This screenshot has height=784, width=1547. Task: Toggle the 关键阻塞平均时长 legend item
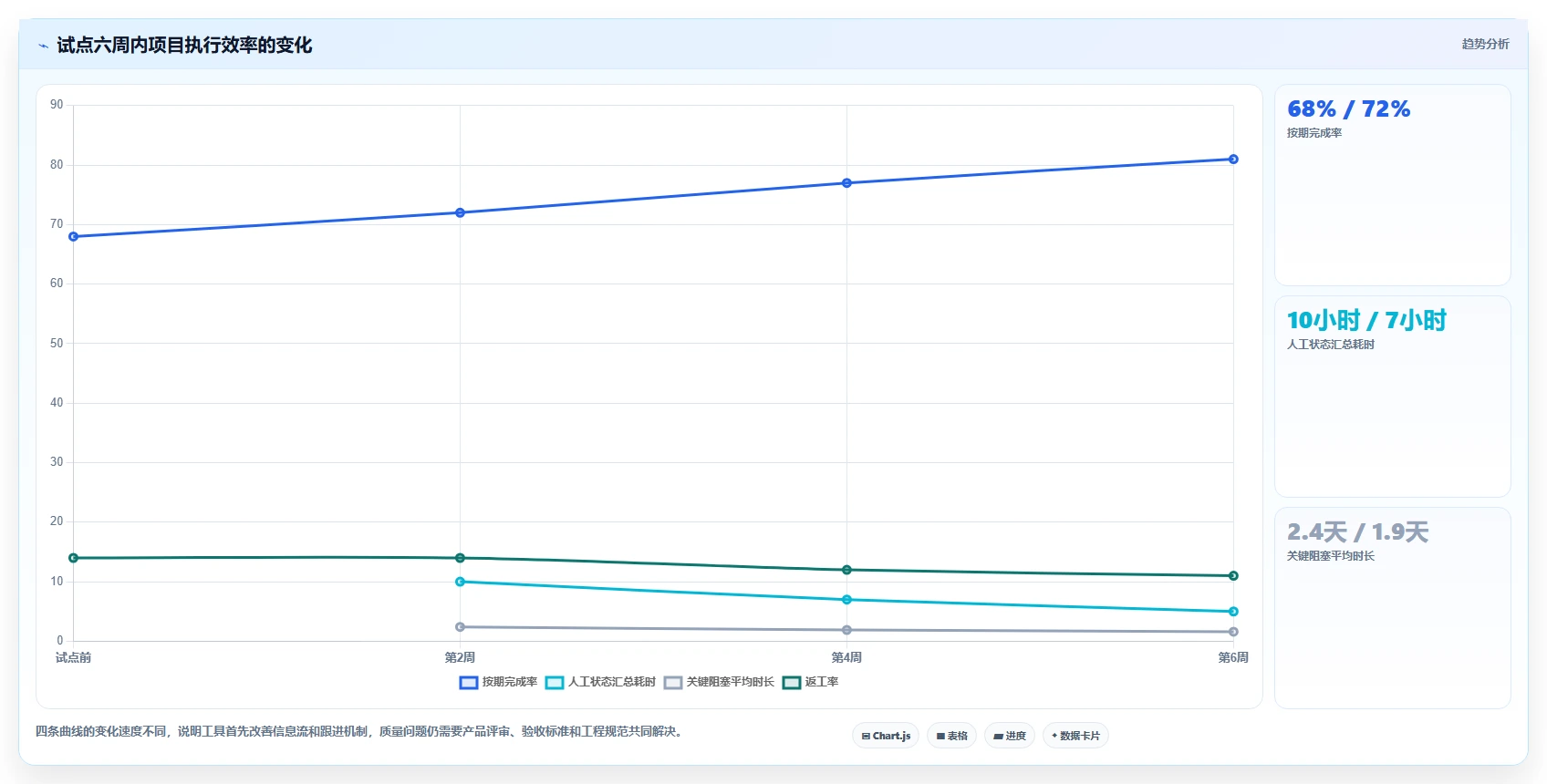point(719,682)
